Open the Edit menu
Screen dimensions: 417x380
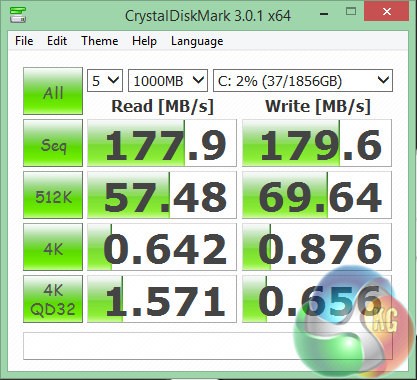coord(57,41)
